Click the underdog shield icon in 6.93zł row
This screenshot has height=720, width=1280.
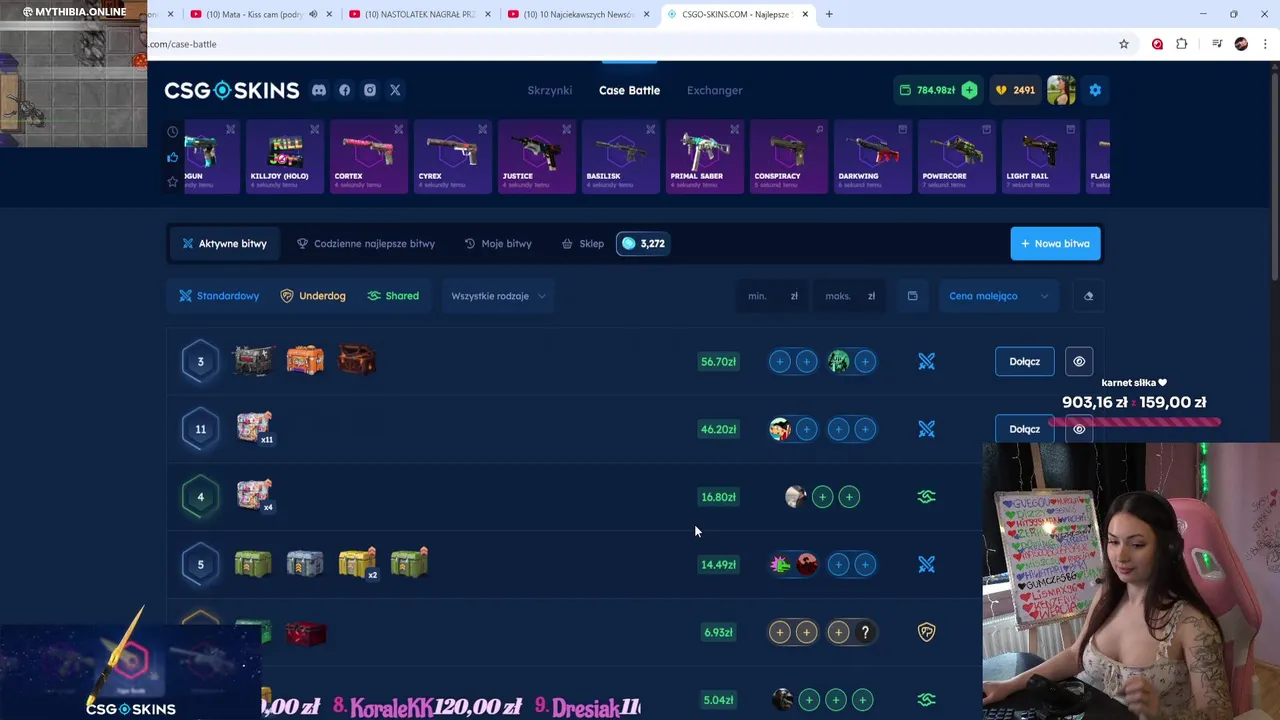pos(927,632)
